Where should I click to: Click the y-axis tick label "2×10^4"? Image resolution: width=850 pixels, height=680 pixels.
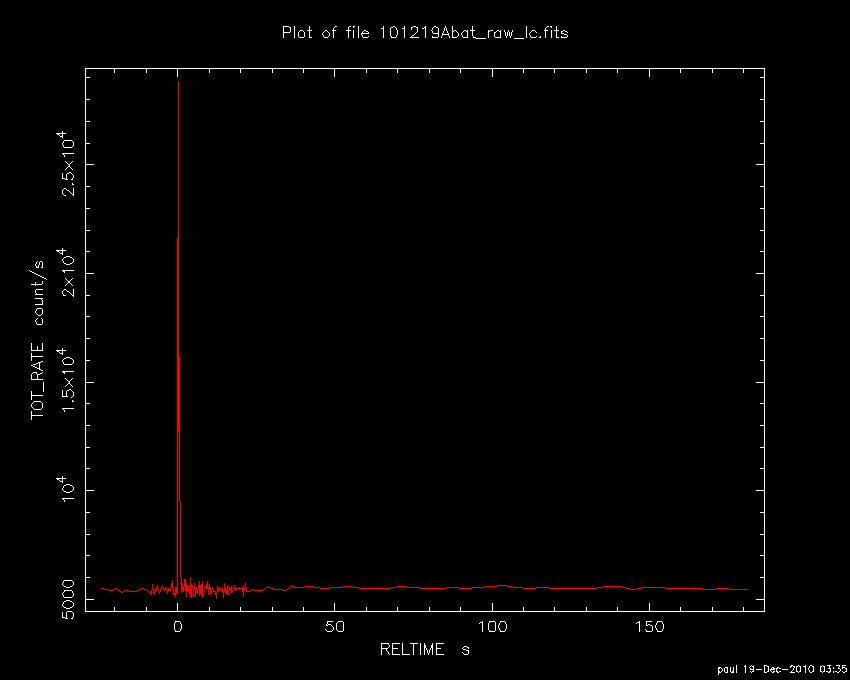click(67, 272)
